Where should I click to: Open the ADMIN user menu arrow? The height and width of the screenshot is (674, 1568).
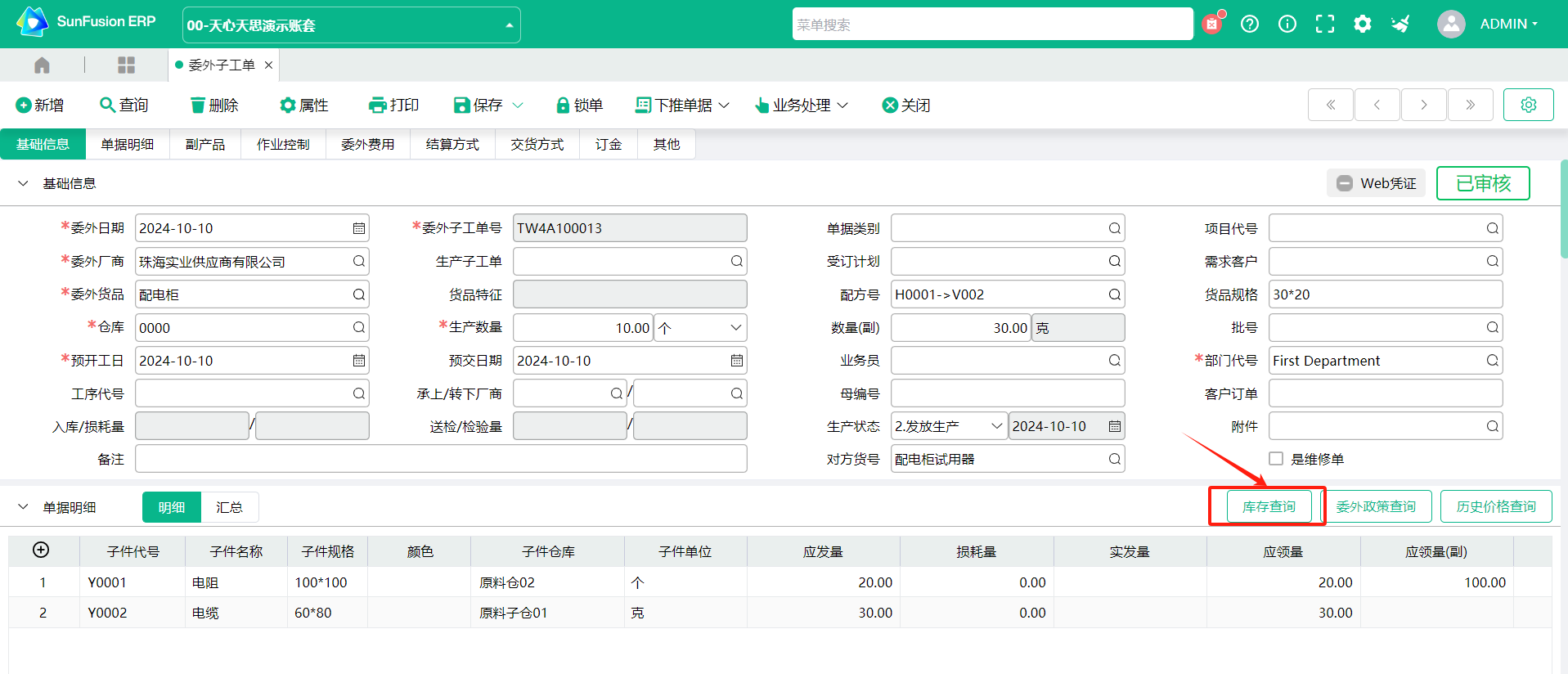point(1535,24)
